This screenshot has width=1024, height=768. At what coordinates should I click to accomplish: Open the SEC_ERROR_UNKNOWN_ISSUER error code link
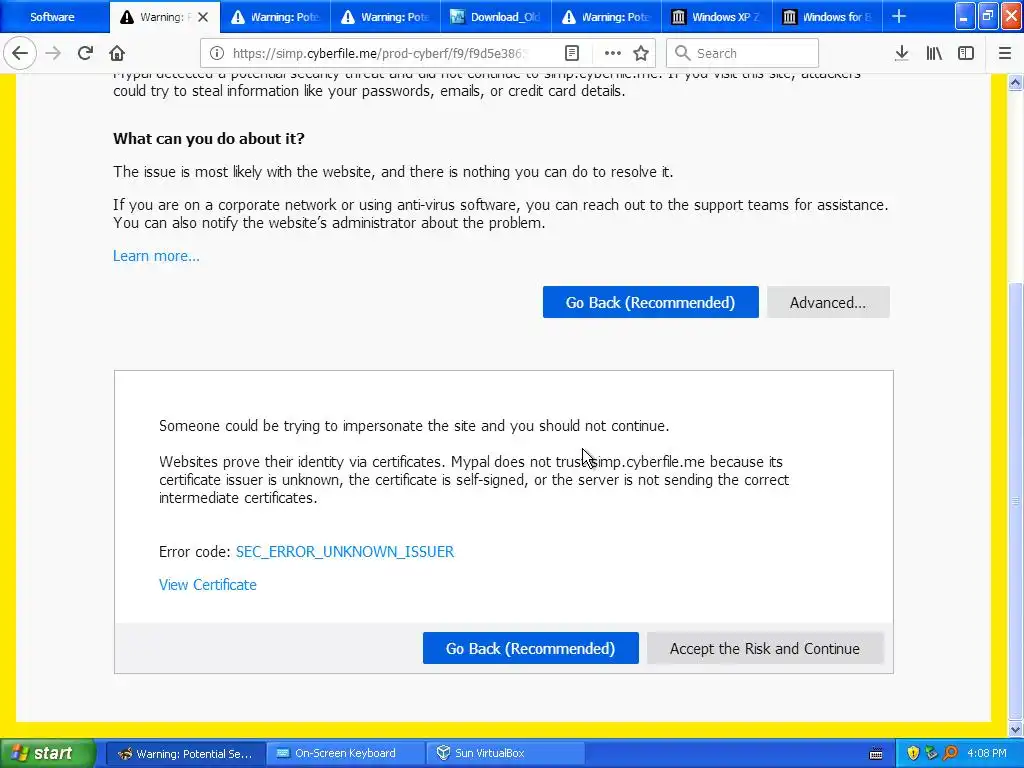(x=345, y=552)
